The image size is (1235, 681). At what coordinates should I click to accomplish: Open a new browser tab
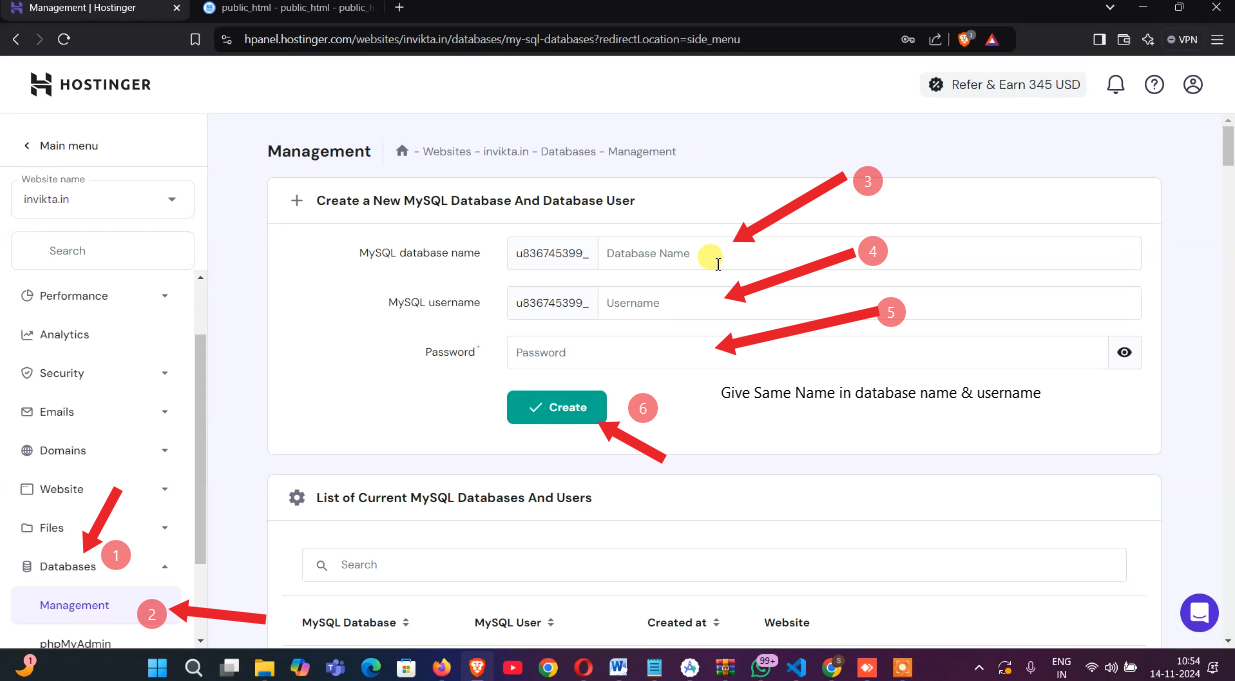pyautogui.click(x=399, y=7)
